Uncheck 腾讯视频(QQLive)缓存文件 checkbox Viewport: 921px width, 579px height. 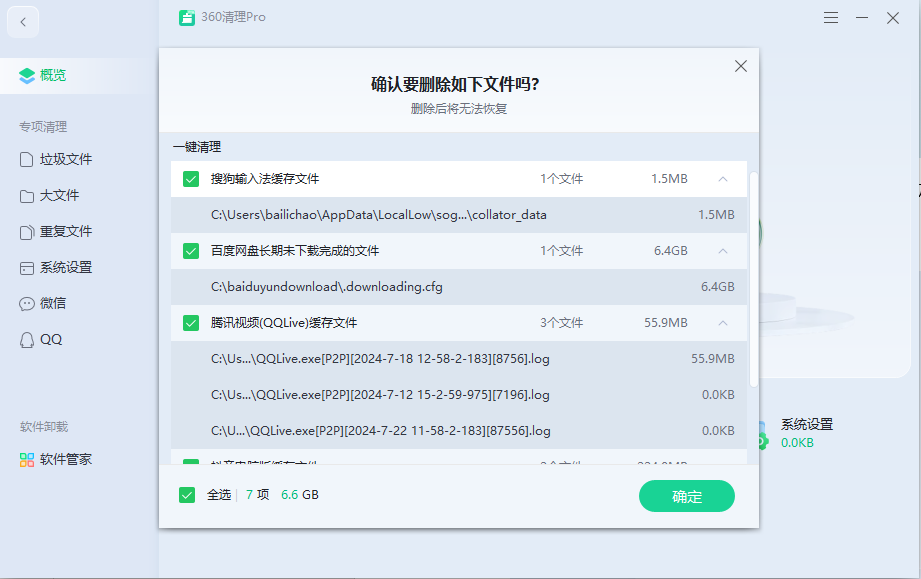[191, 323]
